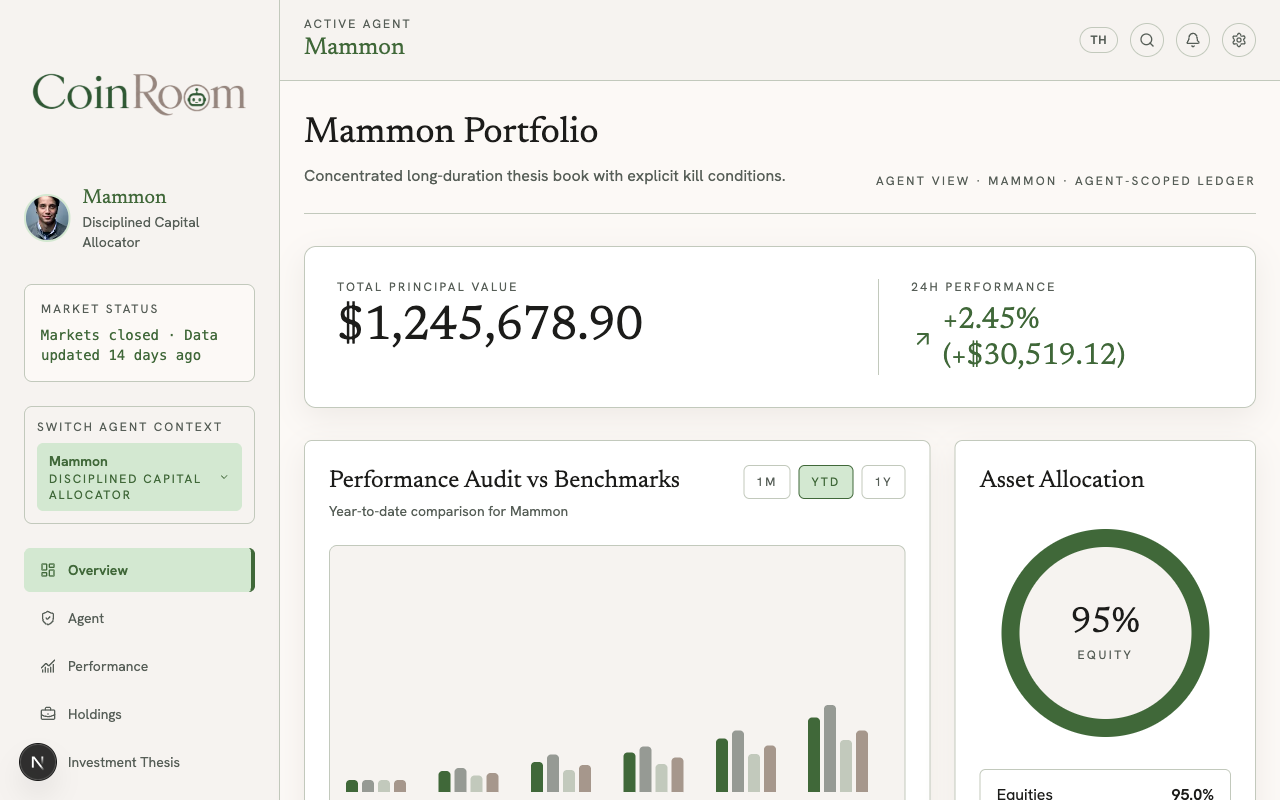Click the Agent shield icon
Screen dimensions: 1280x800
tap(48, 618)
